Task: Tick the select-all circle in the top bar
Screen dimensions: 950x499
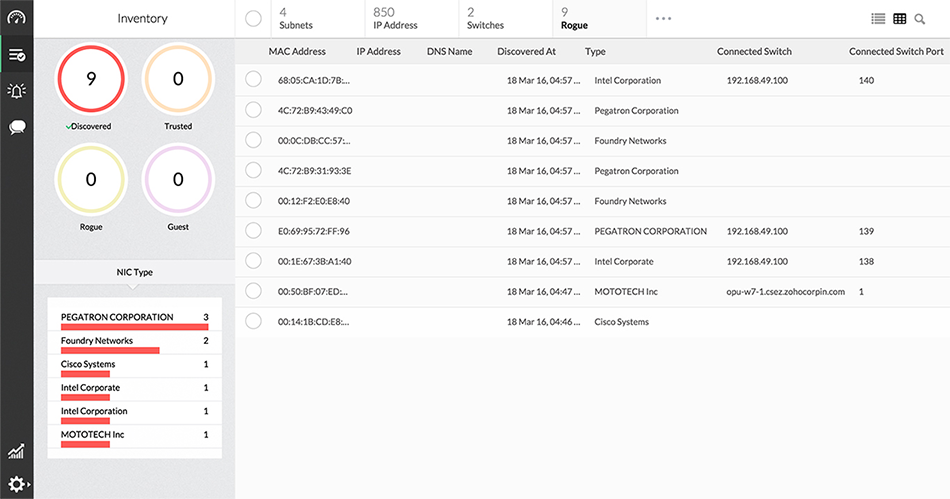Action: (253, 19)
